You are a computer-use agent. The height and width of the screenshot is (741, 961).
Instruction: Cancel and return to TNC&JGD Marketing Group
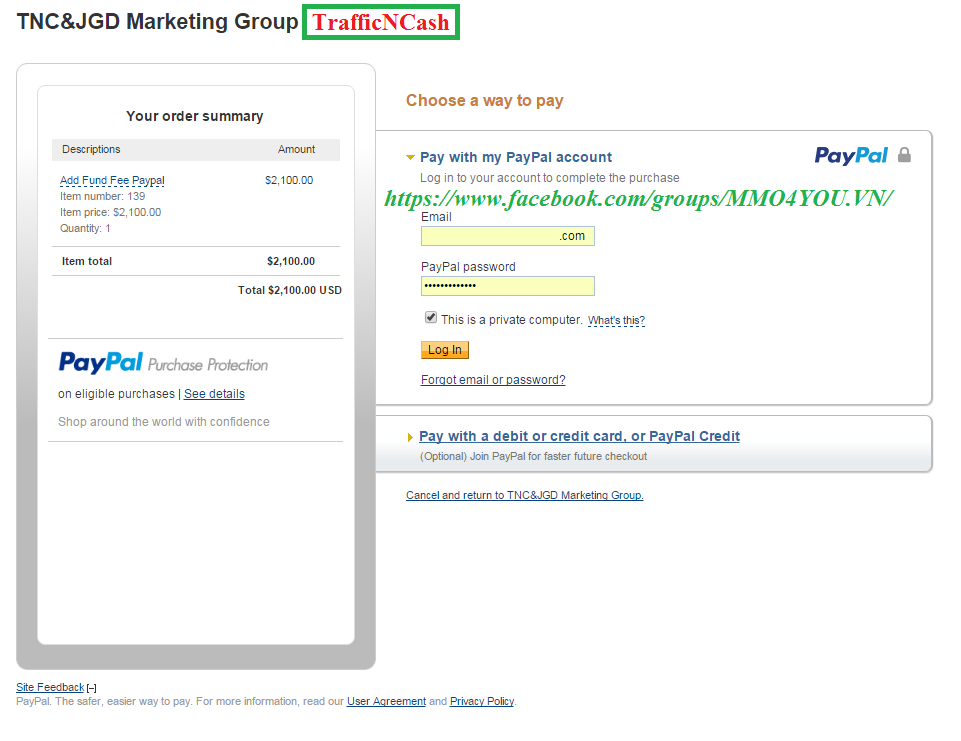pyautogui.click(x=524, y=495)
